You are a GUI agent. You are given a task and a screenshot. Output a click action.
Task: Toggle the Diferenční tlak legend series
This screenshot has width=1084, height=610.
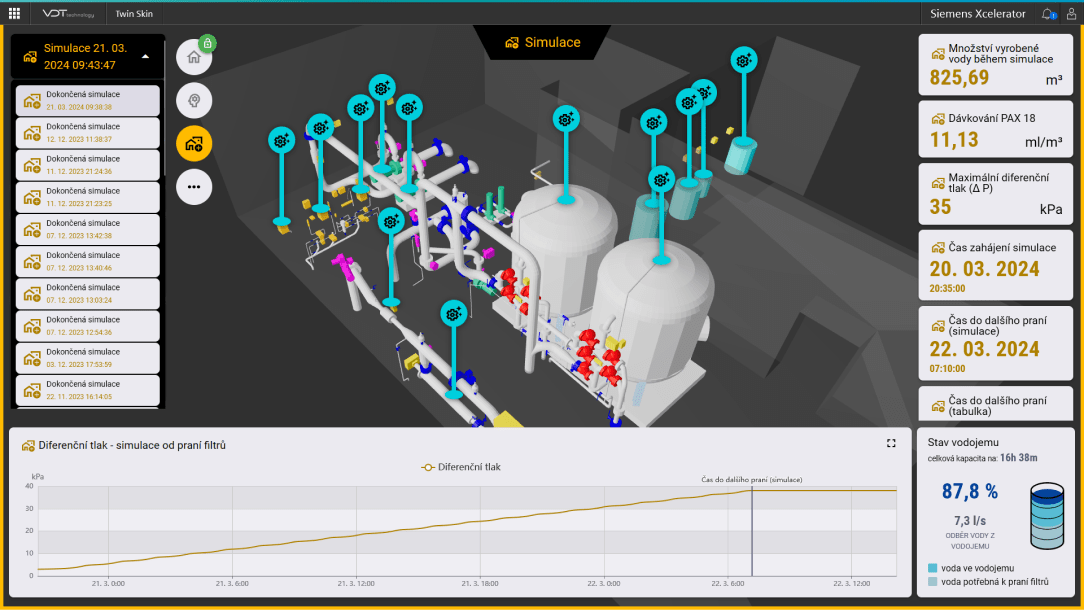[461, 466]
